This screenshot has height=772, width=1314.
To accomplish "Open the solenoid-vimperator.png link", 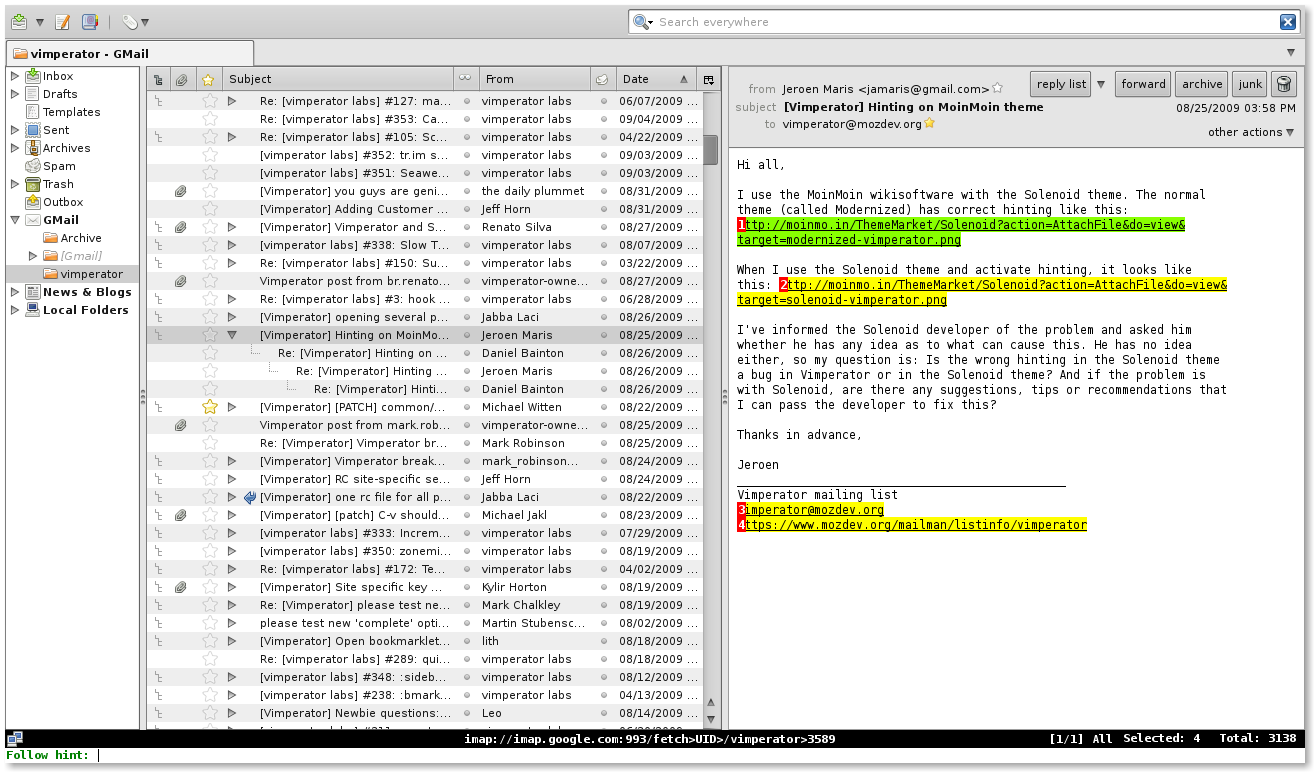I will point(982,293).
